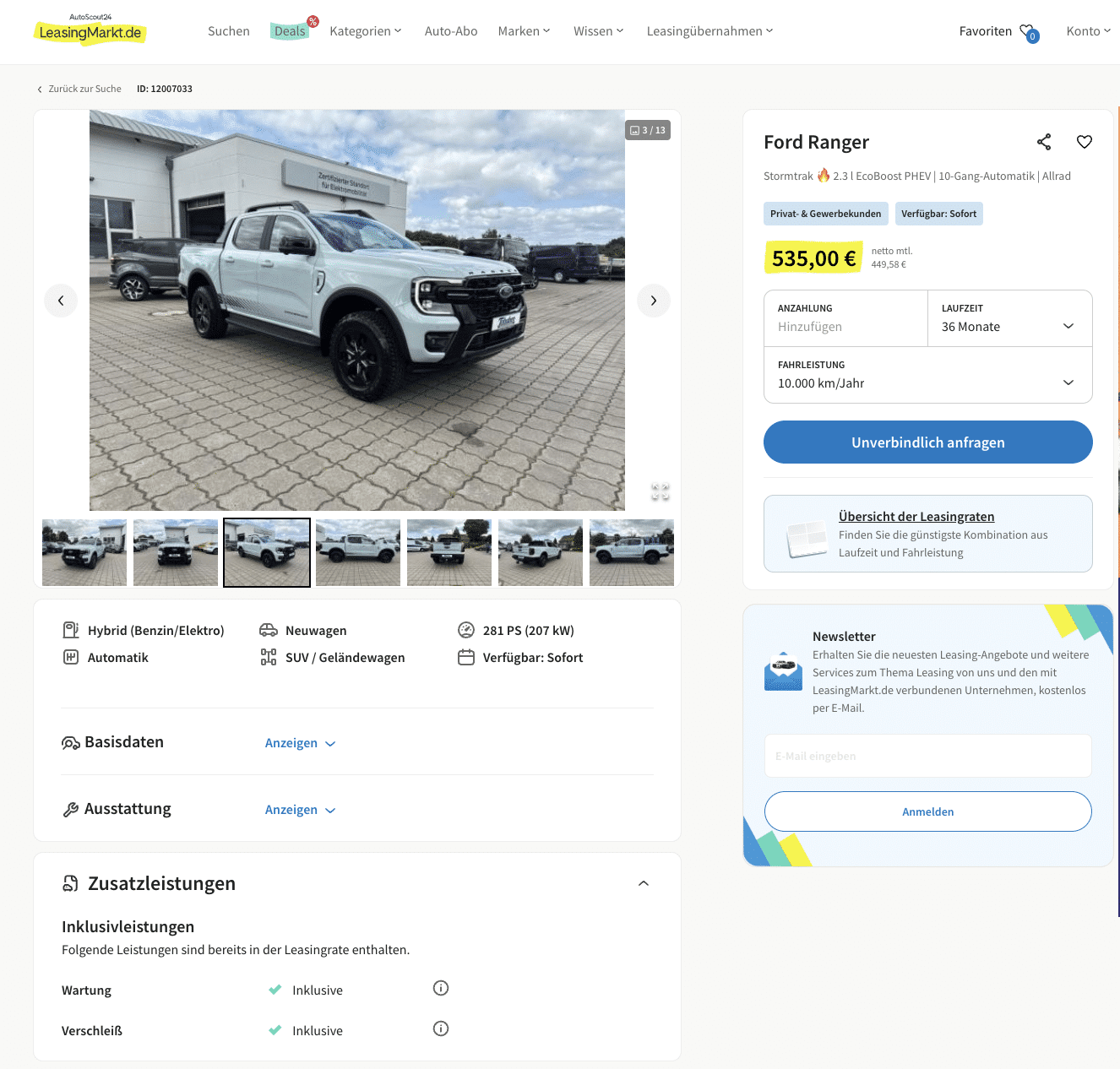1120x1069 pixels.
Task: Click the Anmelden newsletter button
Action: (x=927, y=811)
